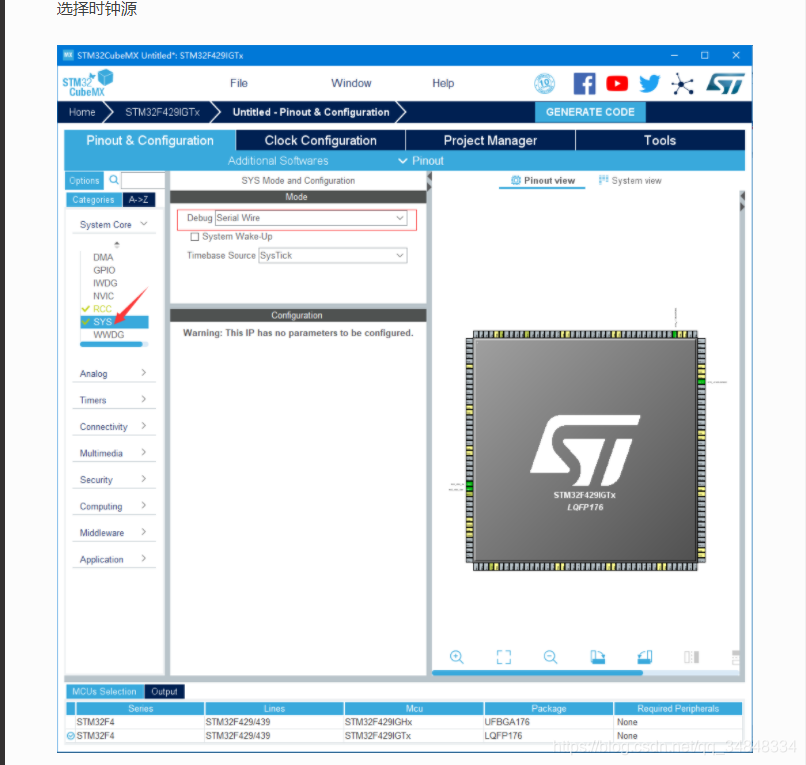
Task: Go to Home breadcrumb
Action: [x=82, y=112]
